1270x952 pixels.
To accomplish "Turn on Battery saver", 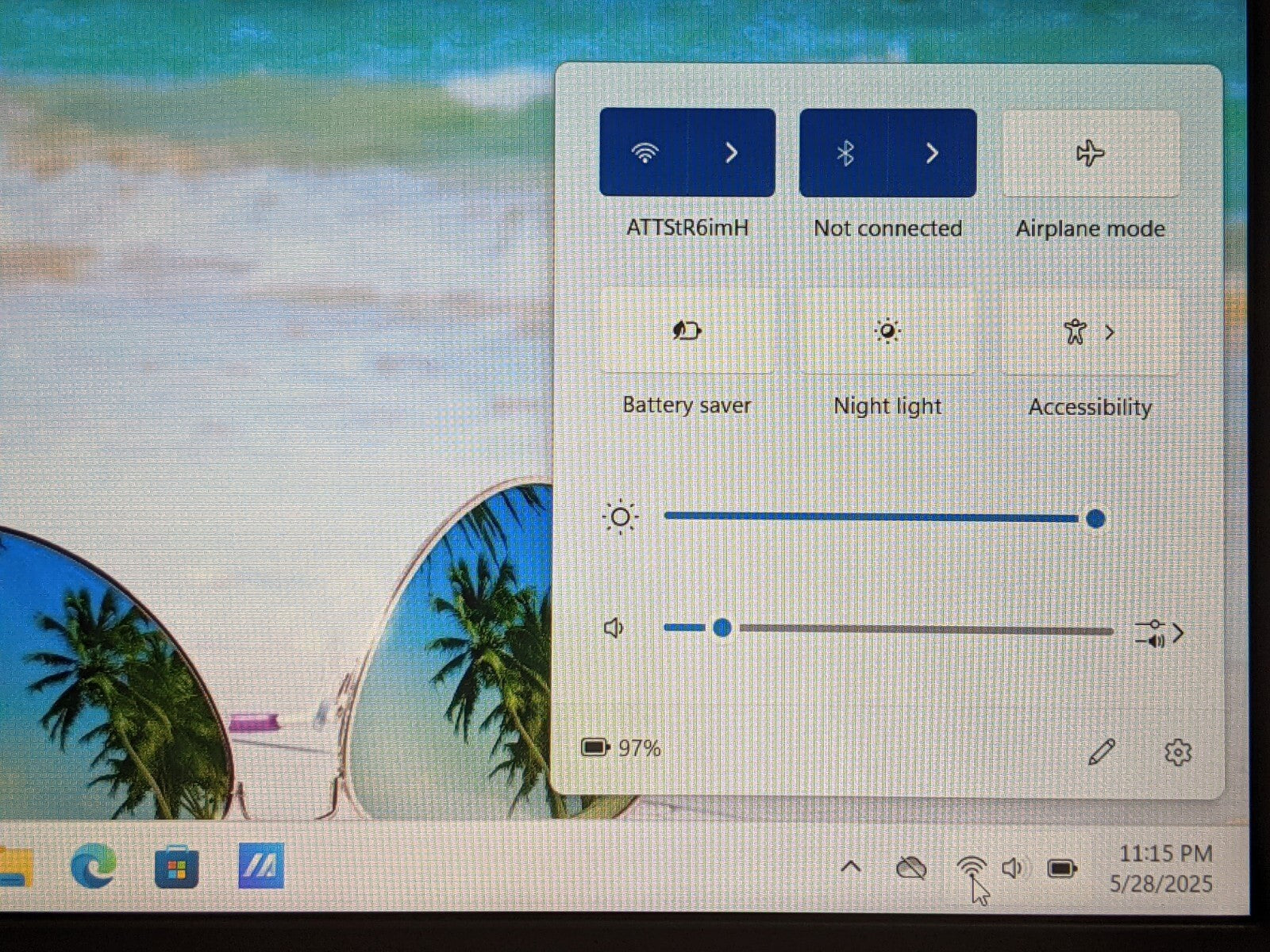I will click(687, 331).
